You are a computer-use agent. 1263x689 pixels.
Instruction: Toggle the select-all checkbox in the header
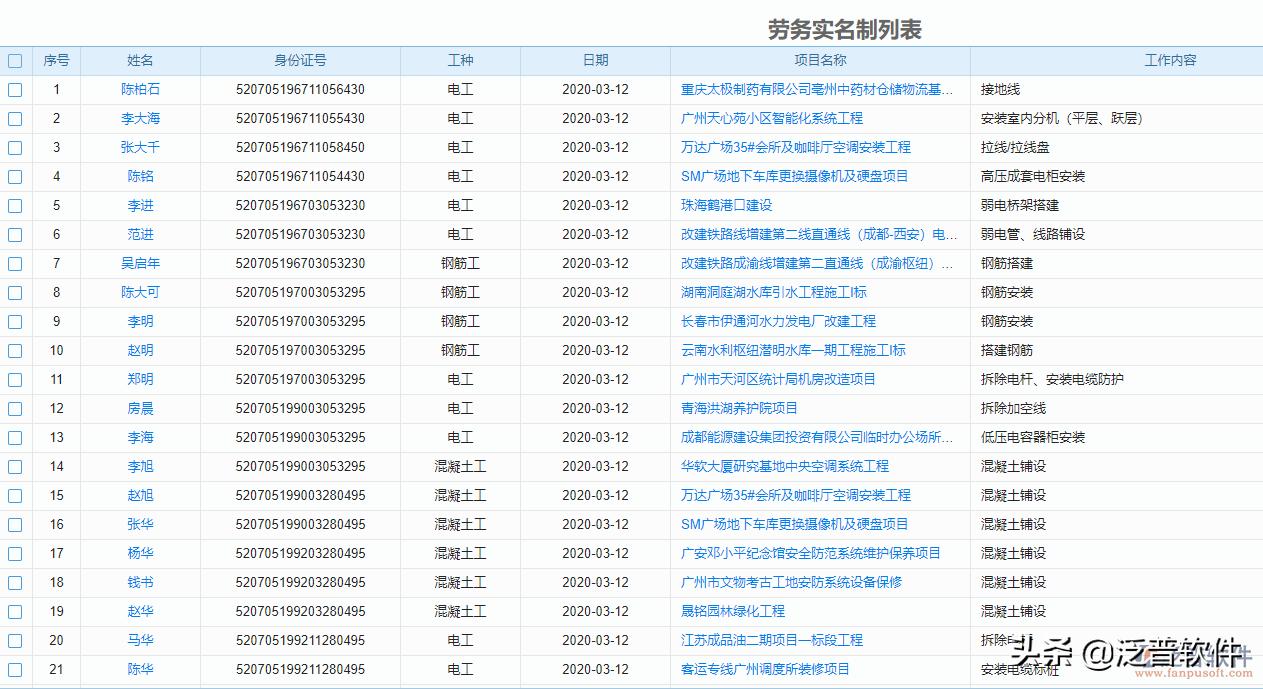coord(15,60)
